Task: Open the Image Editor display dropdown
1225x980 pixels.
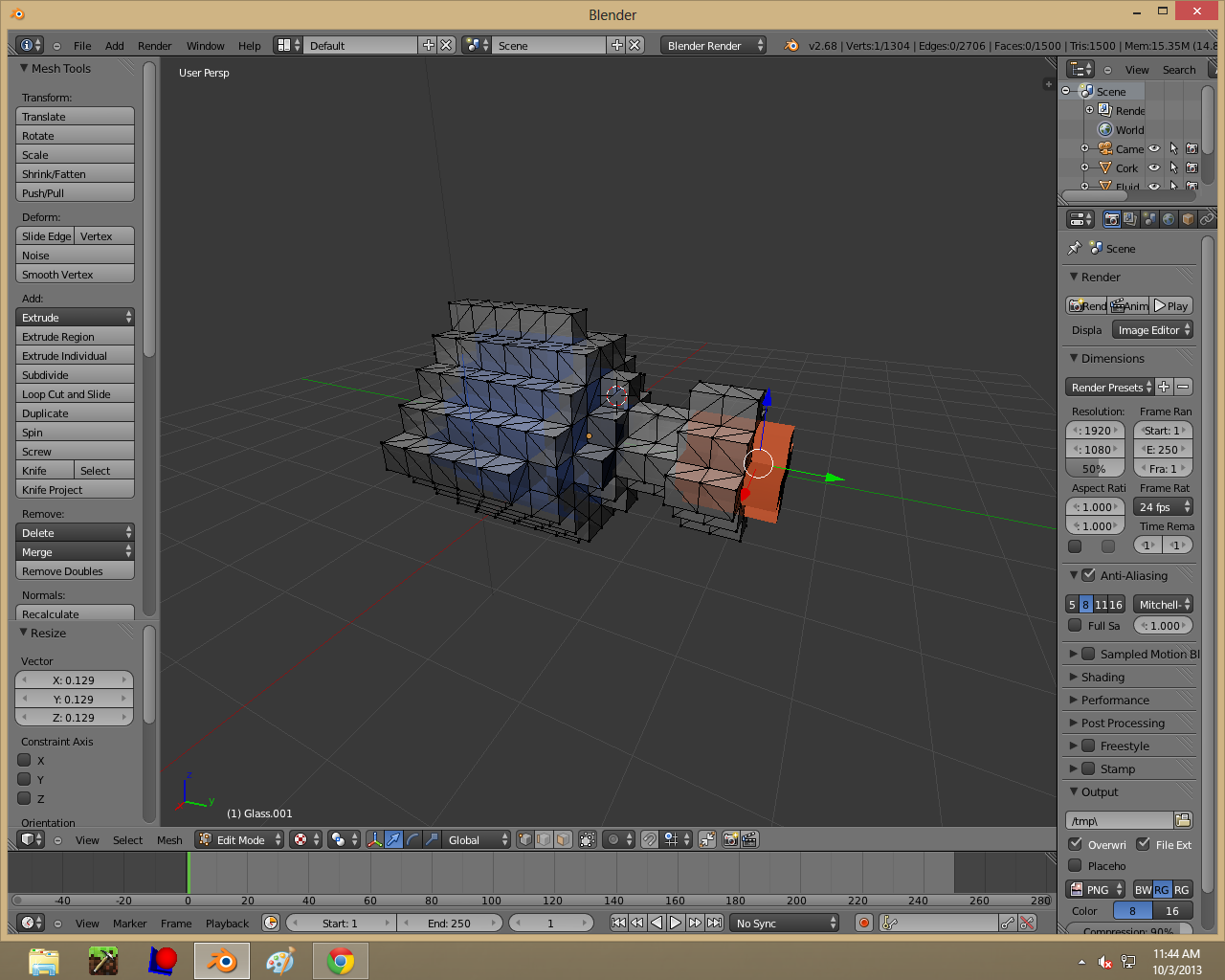Action: tap(1152, 329)
